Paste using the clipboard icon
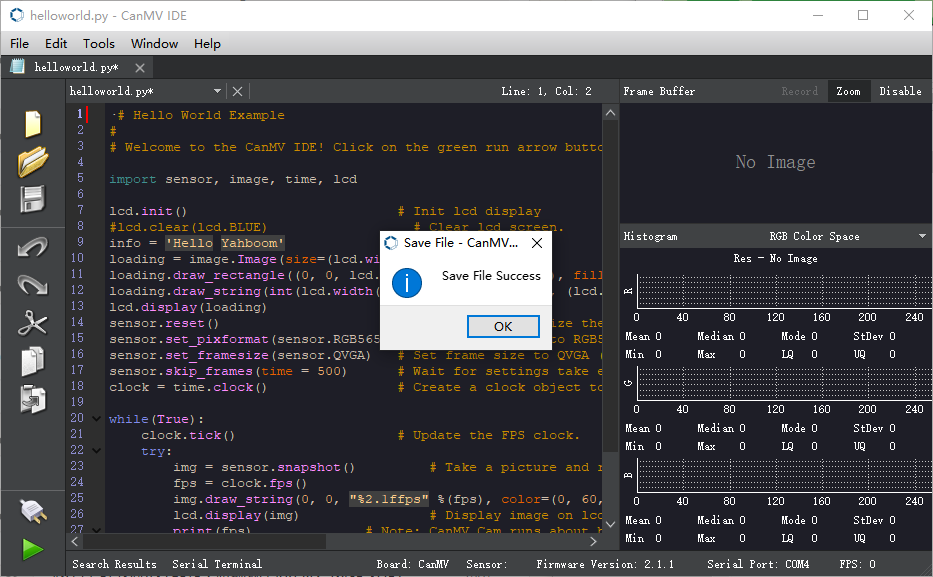The height and width of the screenshot is (577, 933). point(33,399)
